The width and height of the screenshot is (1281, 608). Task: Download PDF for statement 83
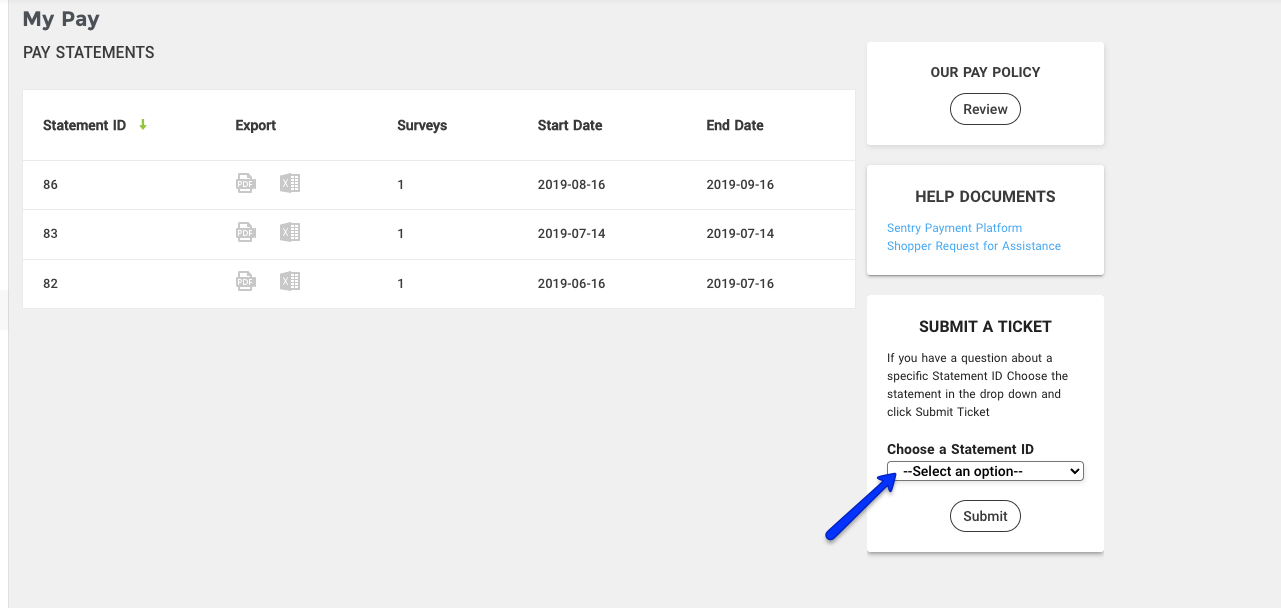pyautogui.click(x=245, y=232)
